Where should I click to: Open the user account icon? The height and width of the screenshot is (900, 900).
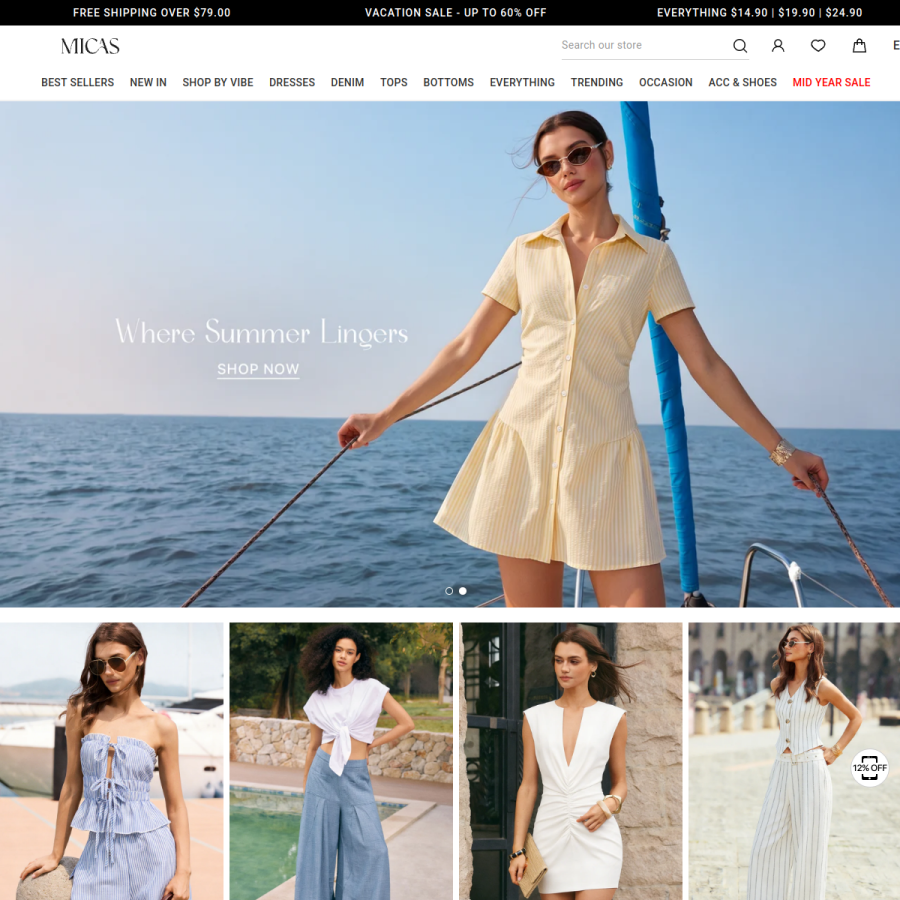pyautogui.click(x=778, y=45)
